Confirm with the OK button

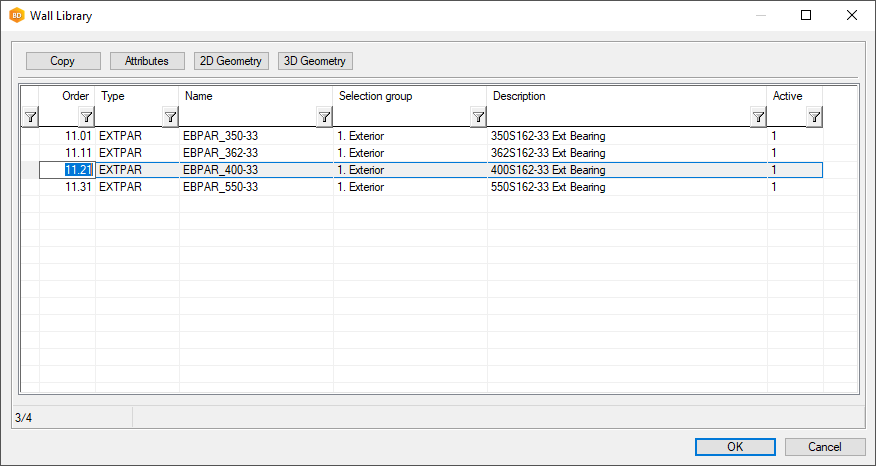[x=735, y=447]
